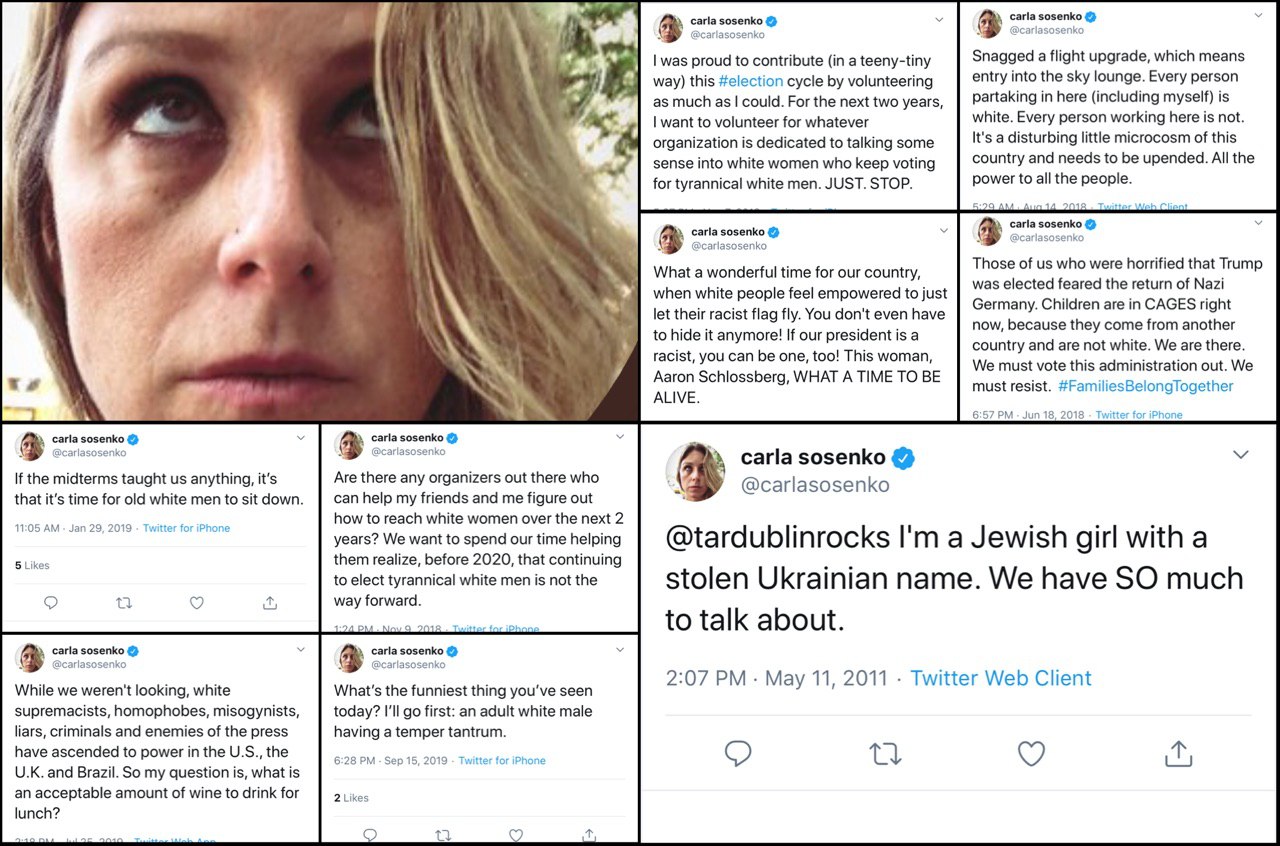Click share icon on the large 2011 tweet
The image size is (1280, 846).
pyautogui.click(x=1179, y=754)
